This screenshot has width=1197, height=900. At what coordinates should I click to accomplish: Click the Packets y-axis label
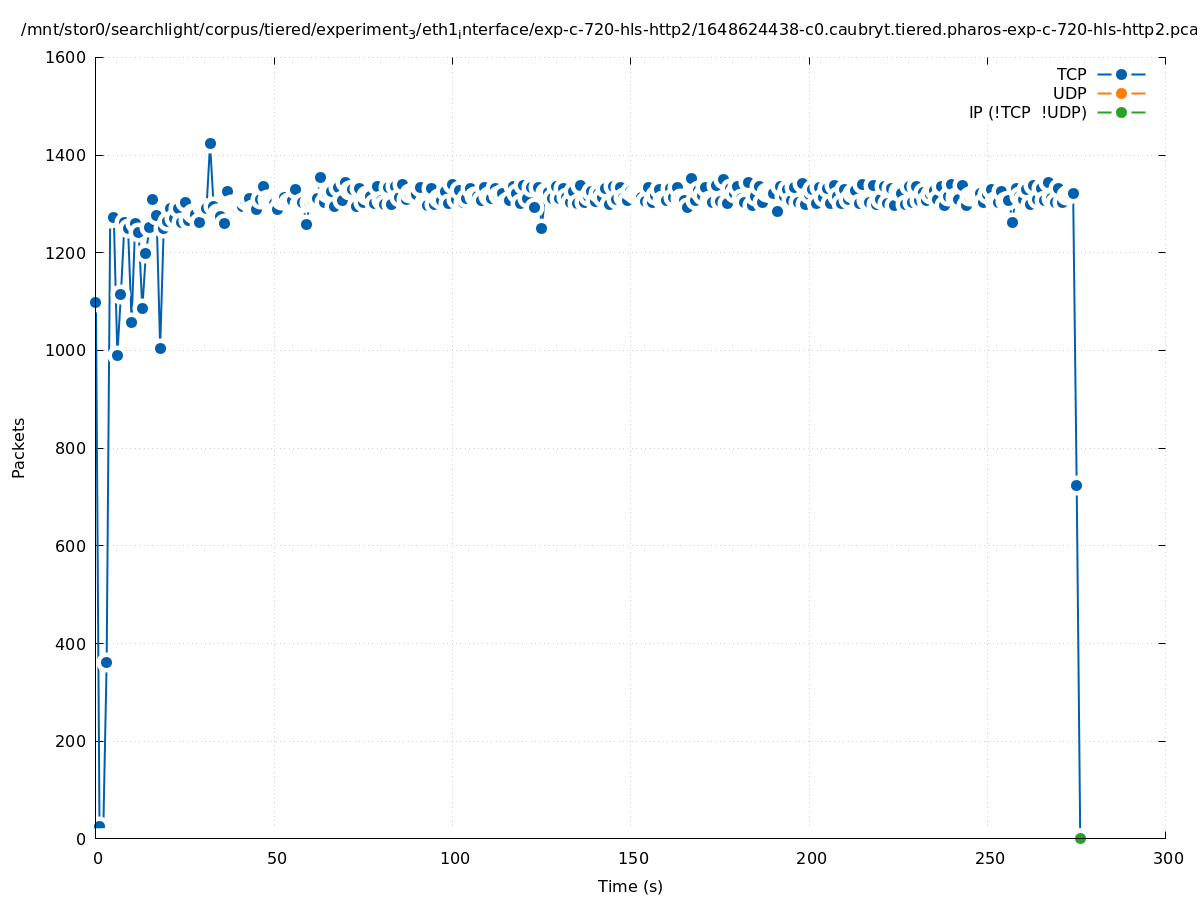click(x=18, y=447)
